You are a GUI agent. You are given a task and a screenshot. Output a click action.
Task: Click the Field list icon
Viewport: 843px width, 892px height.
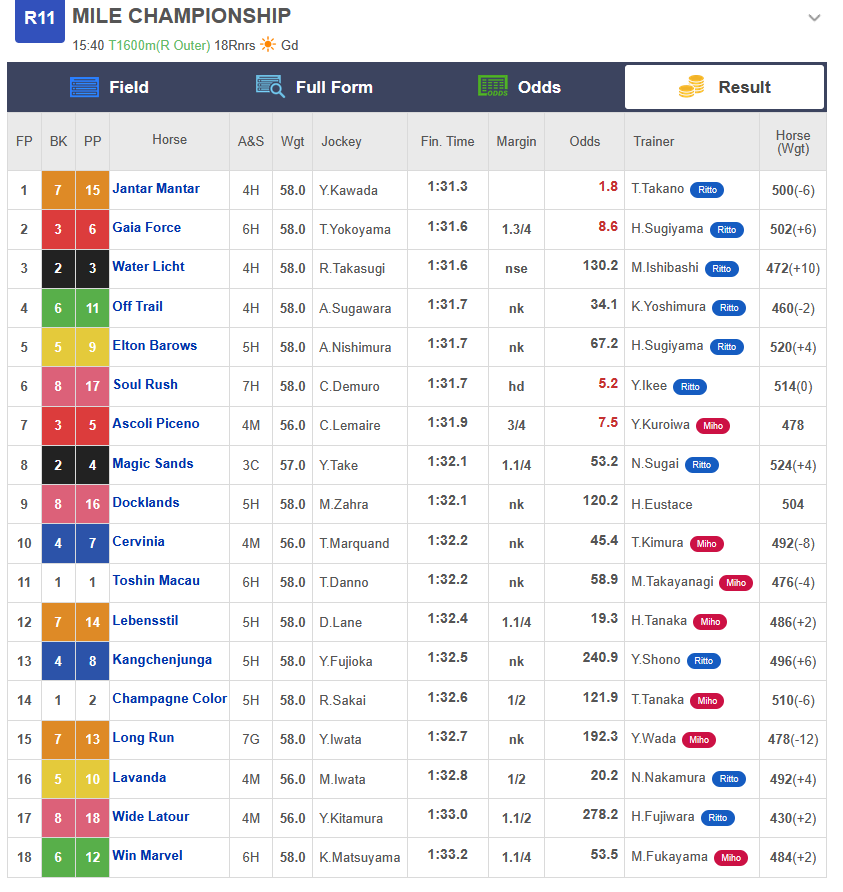pos(84,87)
